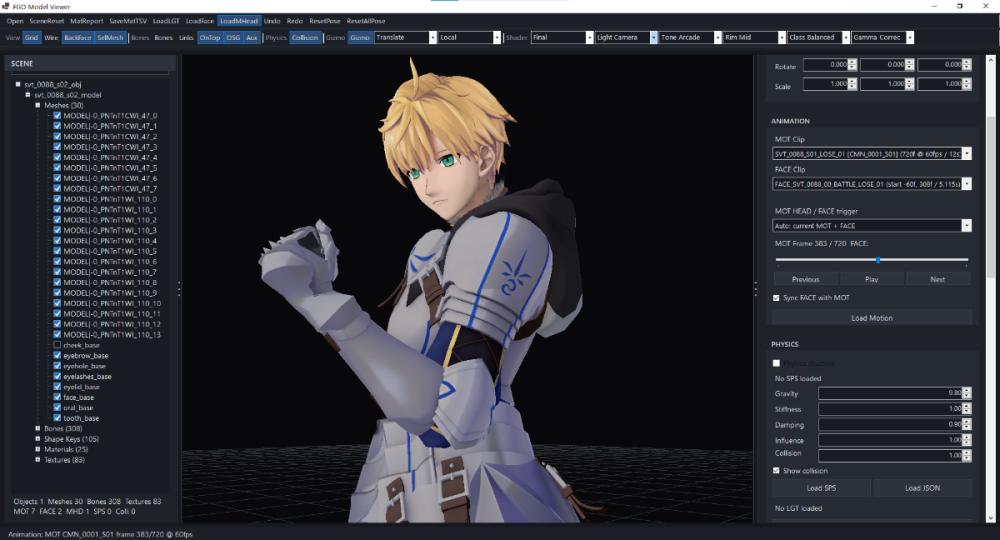
Task: Click the LoadMHead menu item
Action: (x=239, y=21)
